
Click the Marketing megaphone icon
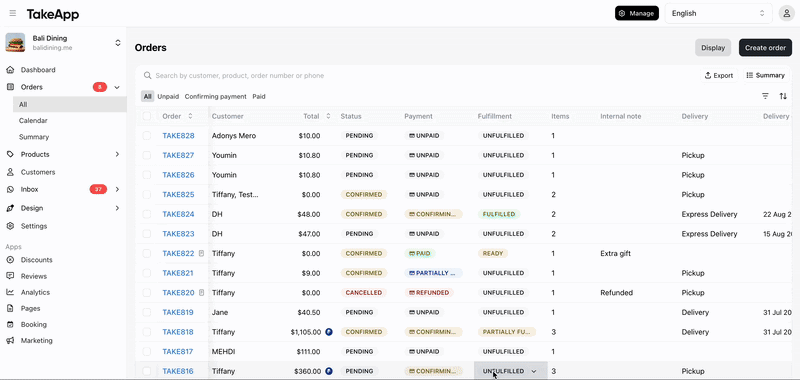tap(10, 340)
